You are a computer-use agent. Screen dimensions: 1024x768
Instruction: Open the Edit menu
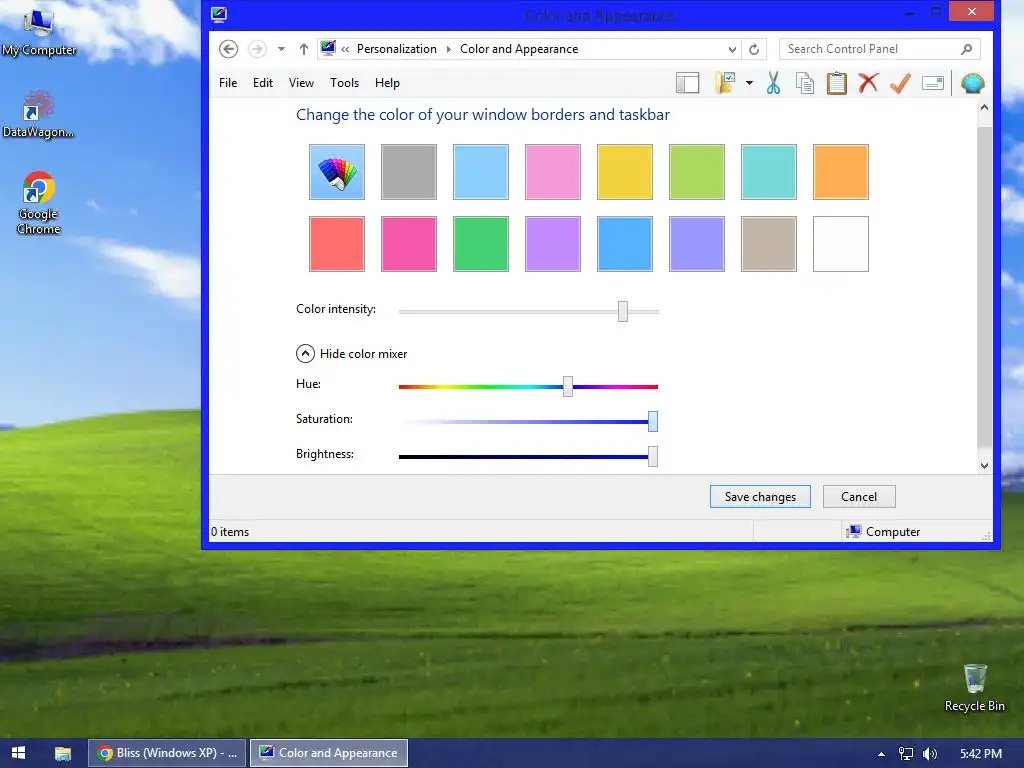point(263,83)
